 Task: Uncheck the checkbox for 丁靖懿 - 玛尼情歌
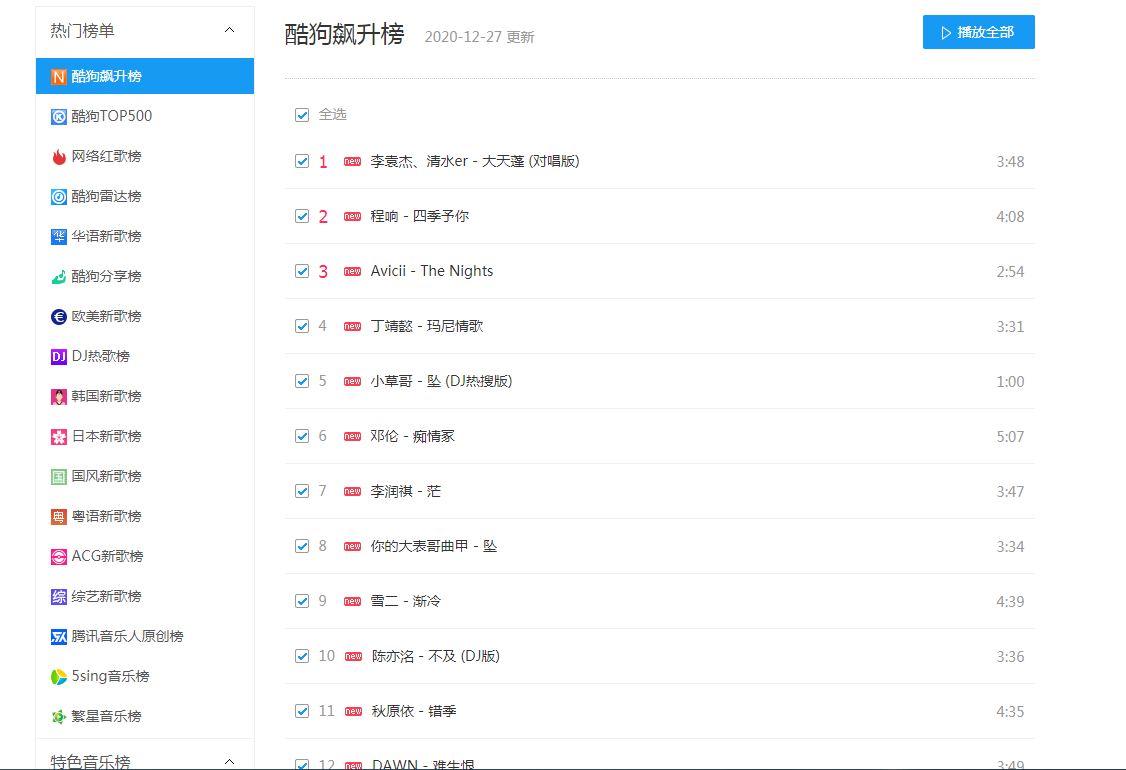coord(302,326)
